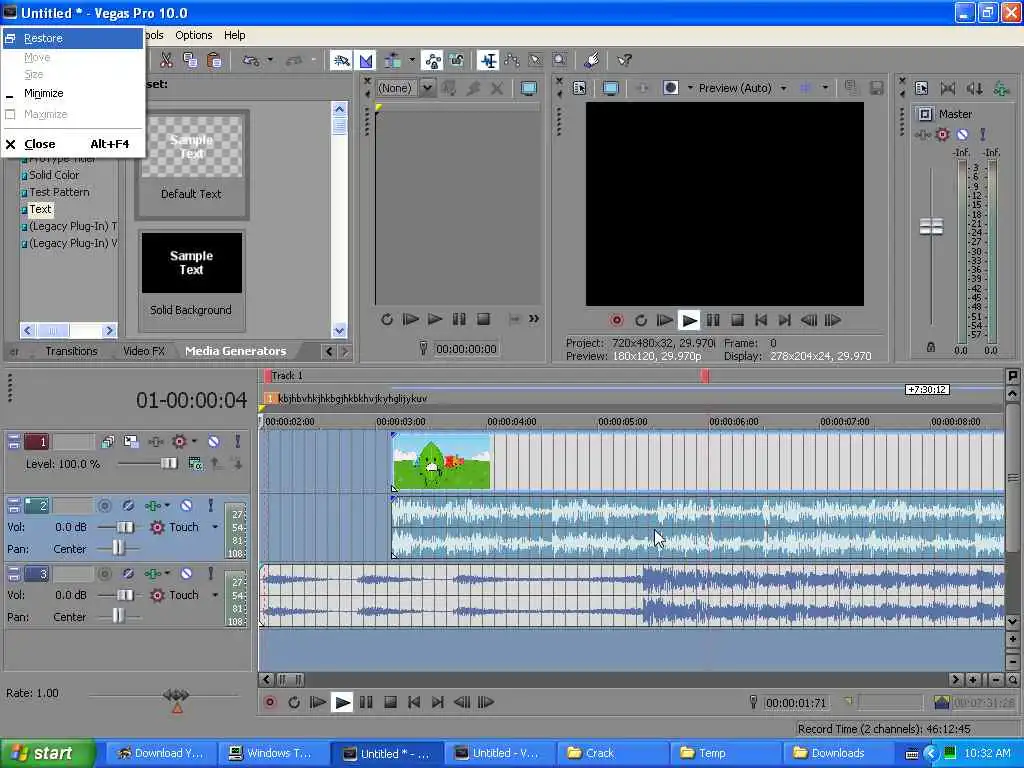Click the Undo arrow icon
The height and width of the screenshot is (768, 1024).
(x=251, y=61)
